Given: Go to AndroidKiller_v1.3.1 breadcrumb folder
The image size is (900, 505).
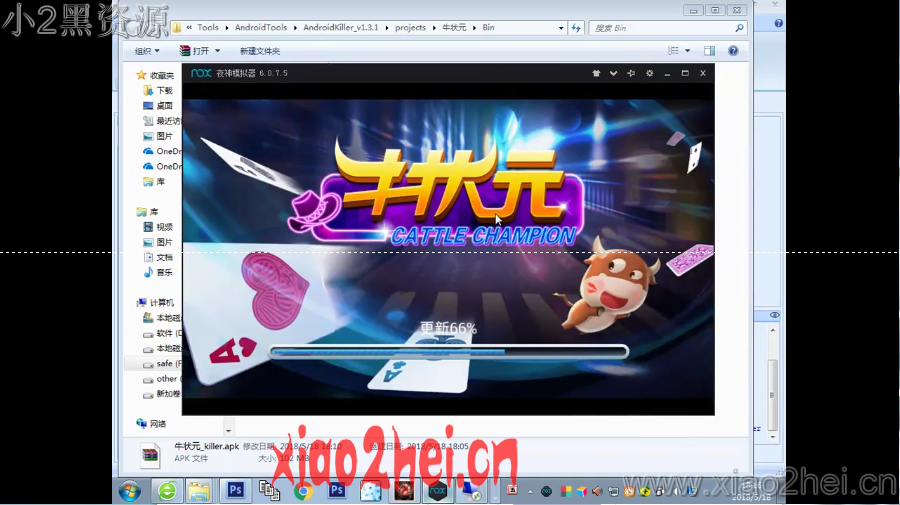Looking at the screenshot, I should [x=341, y=28].
